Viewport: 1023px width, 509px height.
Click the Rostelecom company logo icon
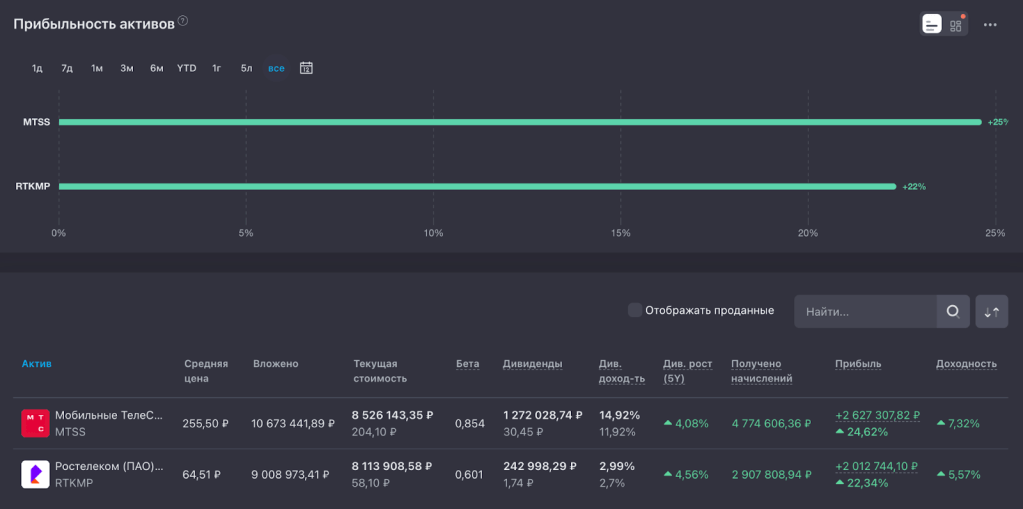tap(35, 474)
